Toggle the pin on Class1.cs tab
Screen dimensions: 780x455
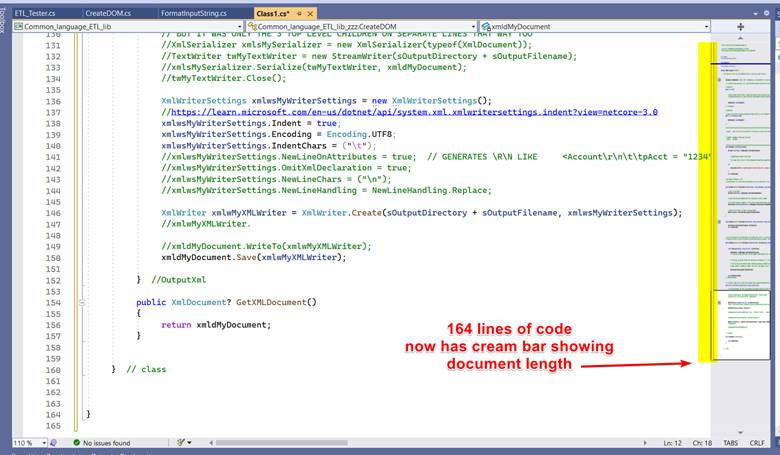pos(299,13)
